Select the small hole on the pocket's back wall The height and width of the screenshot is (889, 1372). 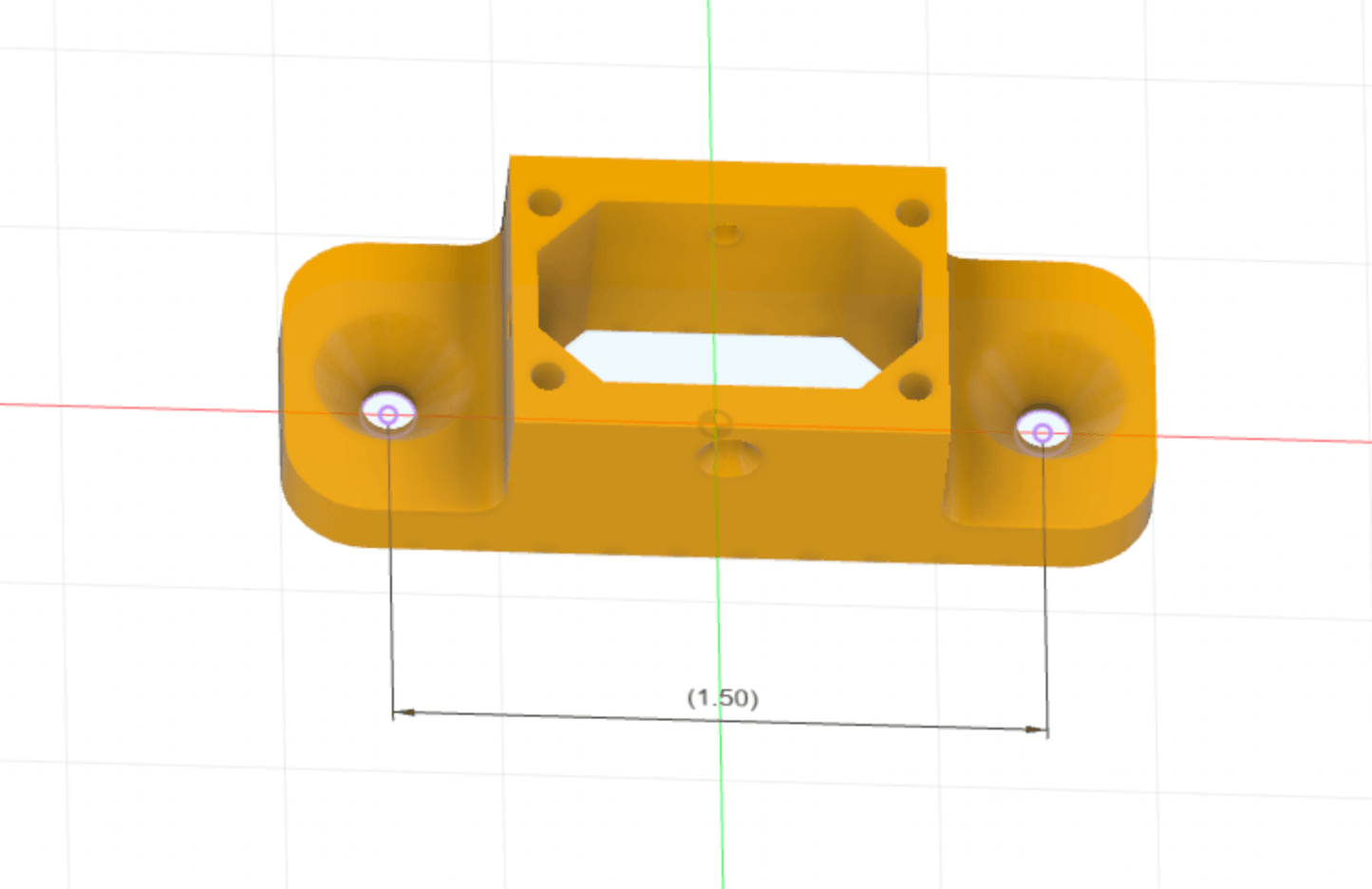click(x=726, y=234)
